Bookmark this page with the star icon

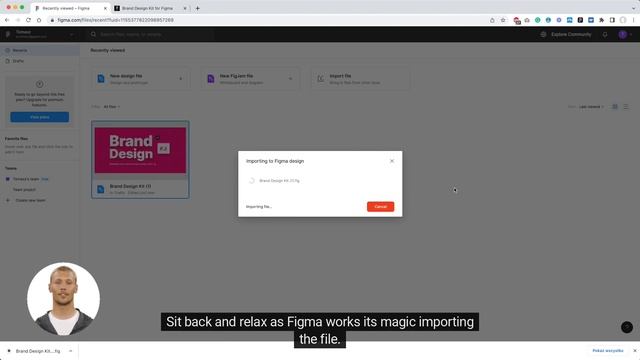[x=503, y=20]
